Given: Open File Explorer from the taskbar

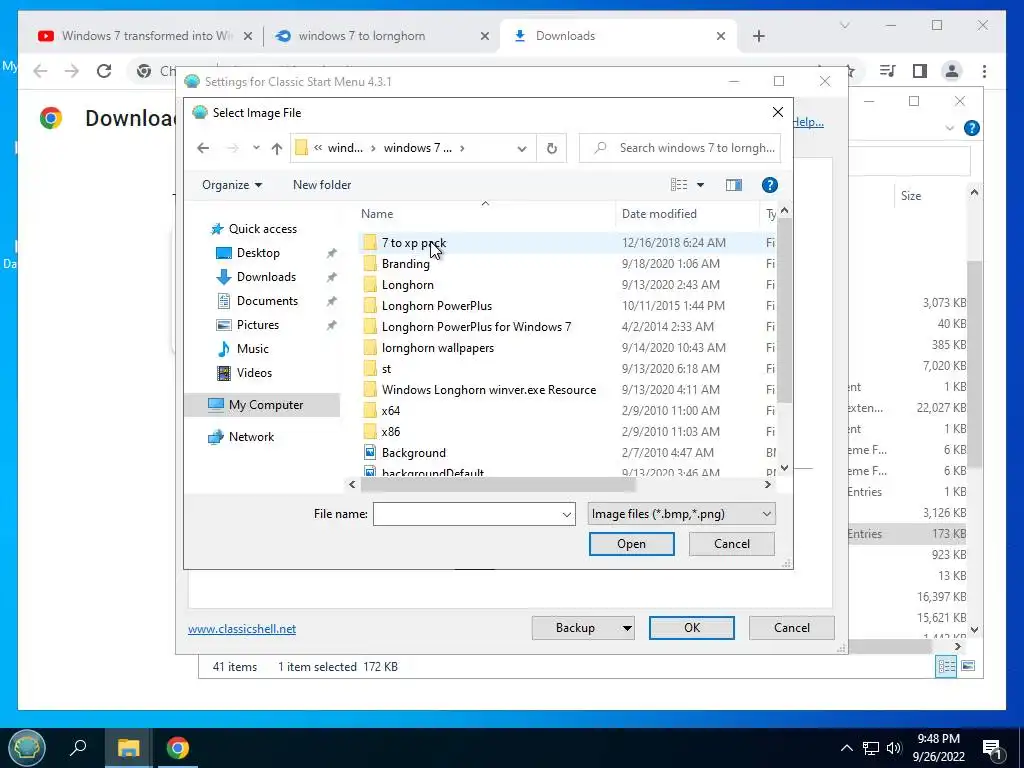Looking at the screenshot, I should 129,748.
